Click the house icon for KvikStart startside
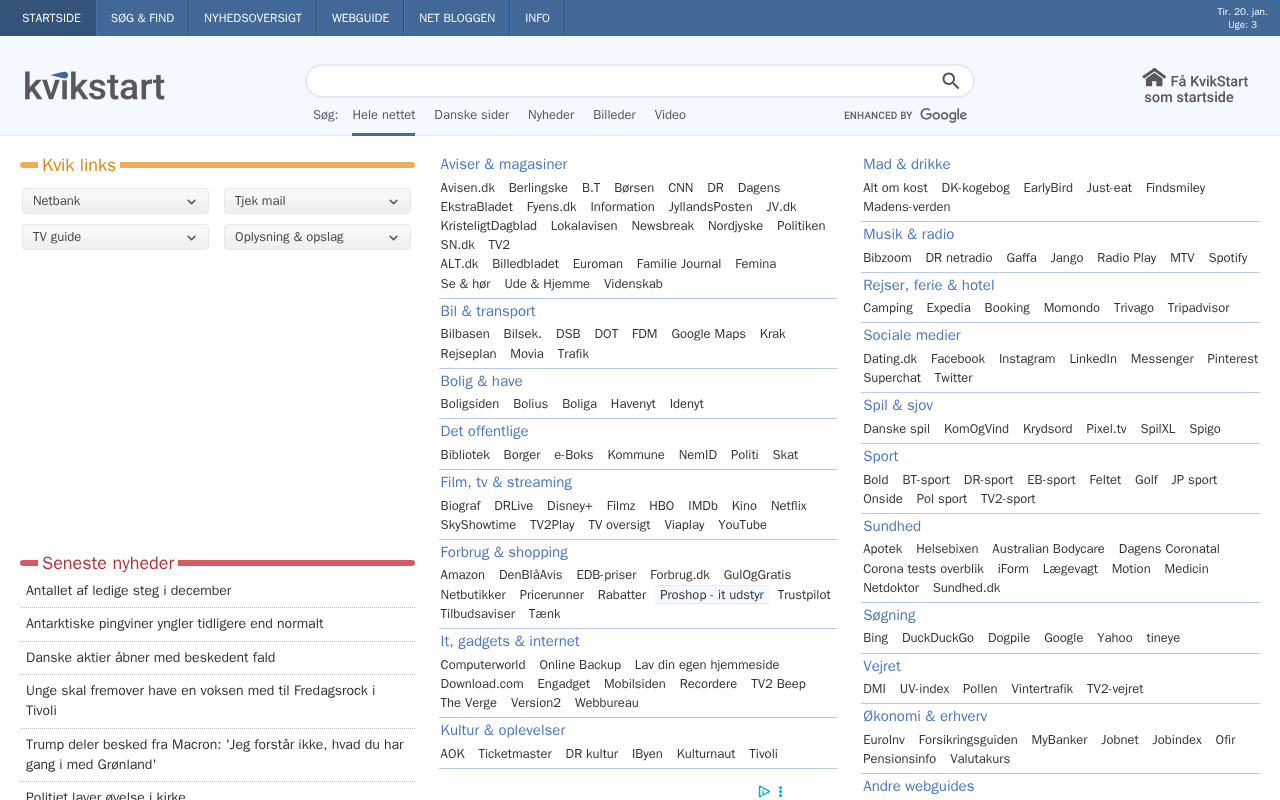 coord(1154,78)
